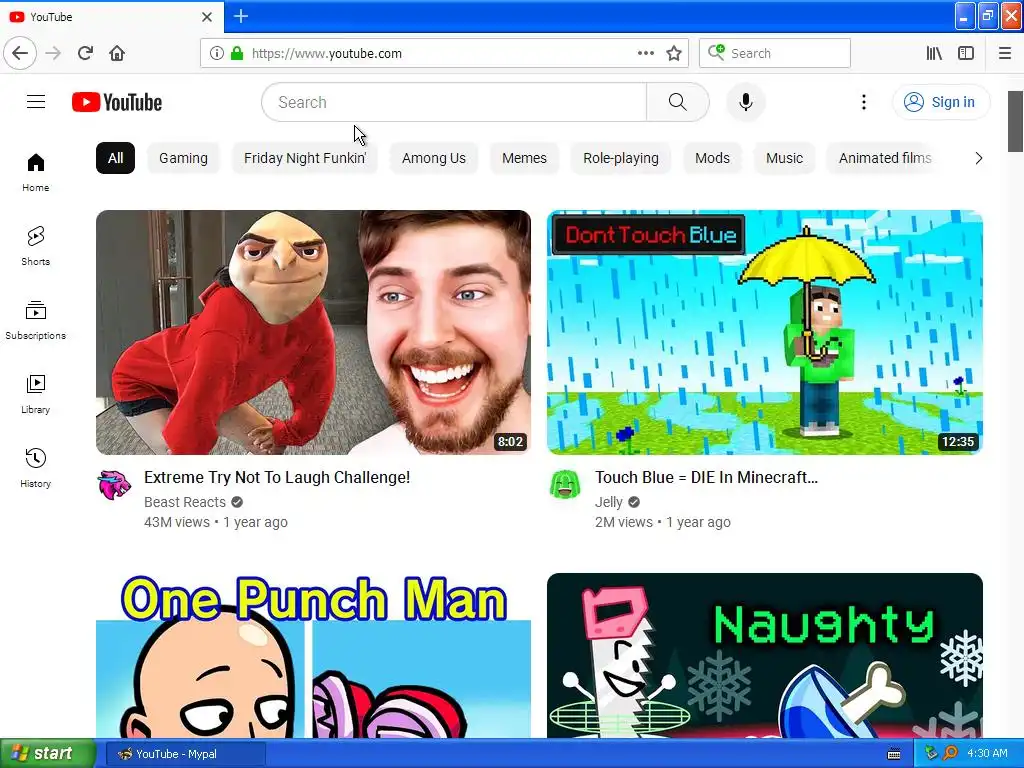
Task: Select the All category chip
Action: [116, 158]
